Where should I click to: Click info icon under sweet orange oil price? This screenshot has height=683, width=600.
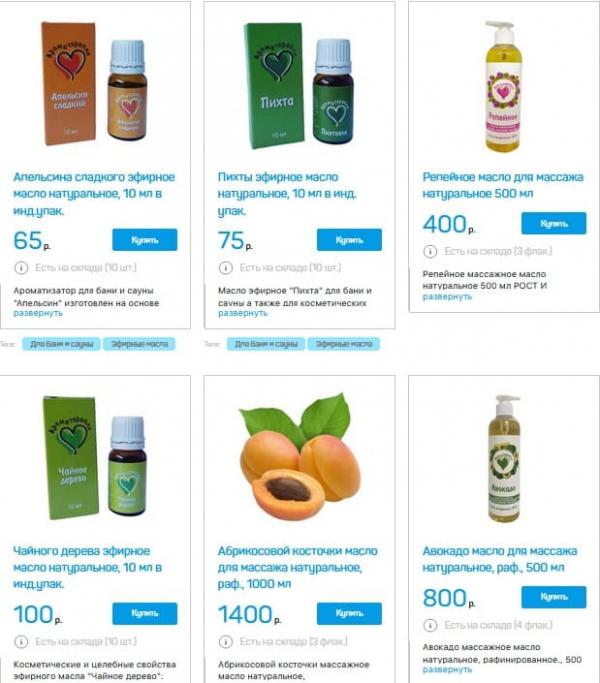pyautogui.click(x=21, y=267)
